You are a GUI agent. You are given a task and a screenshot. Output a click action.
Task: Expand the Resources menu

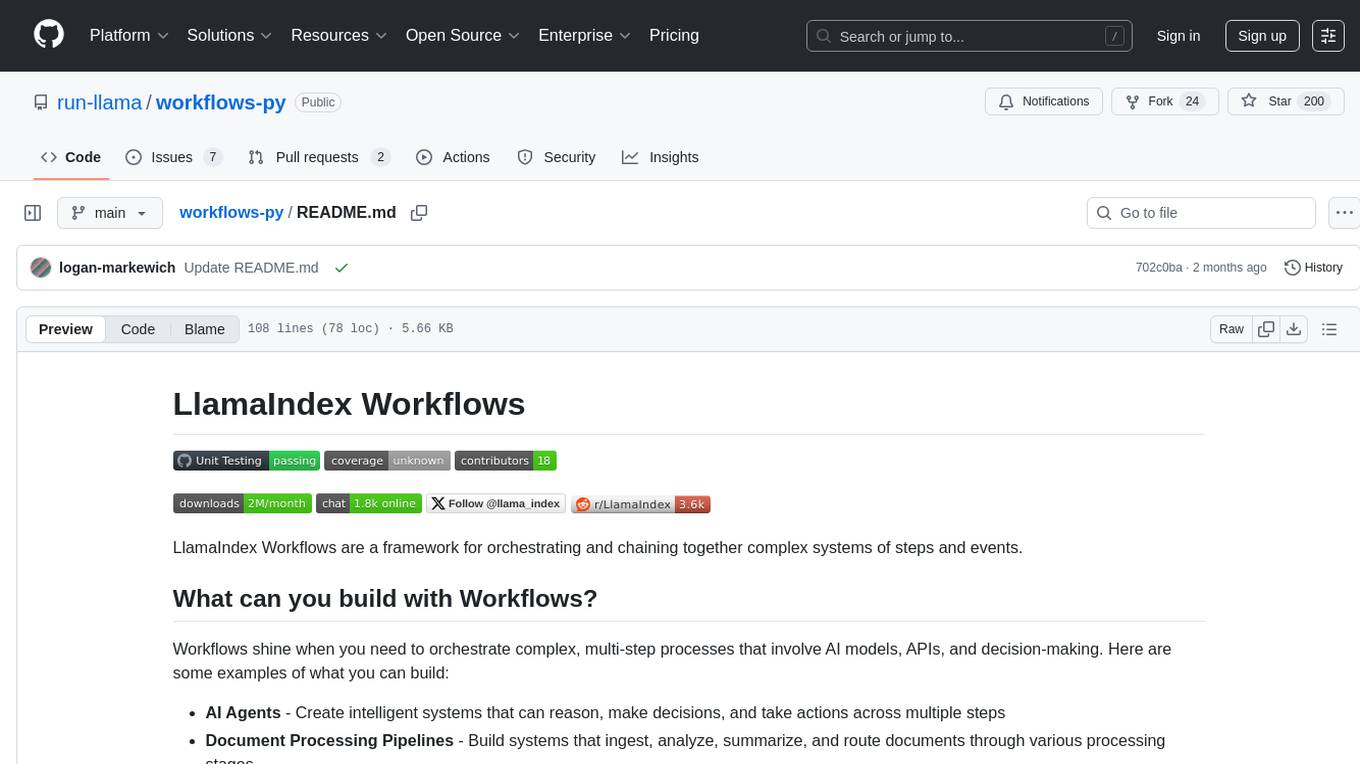pyautogui.click(x=339, y=35)
